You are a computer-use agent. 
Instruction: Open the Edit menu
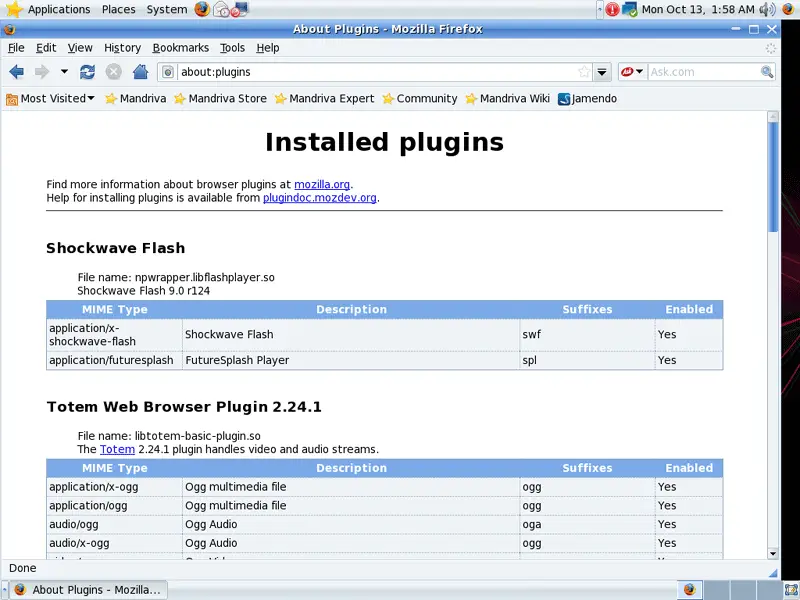[46, 48]
